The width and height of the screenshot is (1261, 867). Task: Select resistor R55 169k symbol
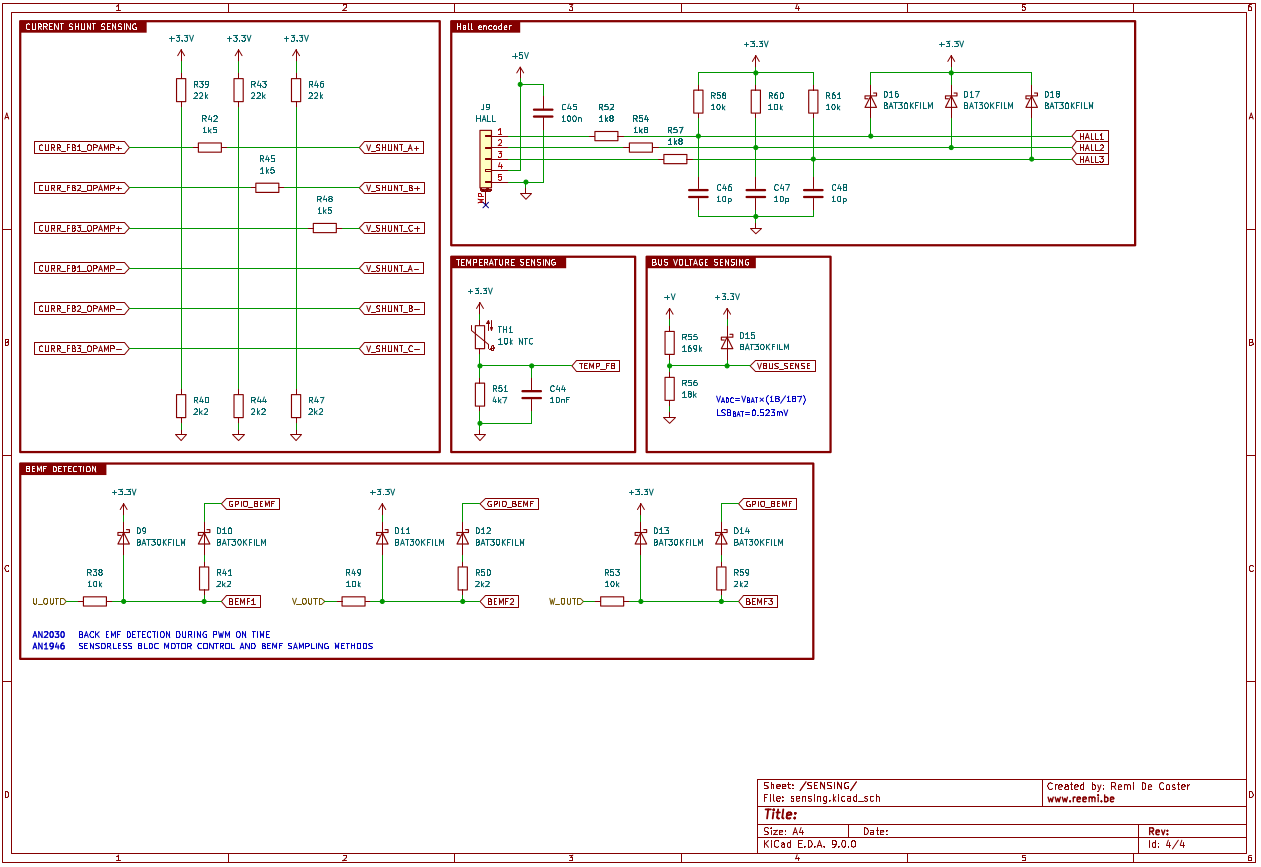tap(669, 343)
